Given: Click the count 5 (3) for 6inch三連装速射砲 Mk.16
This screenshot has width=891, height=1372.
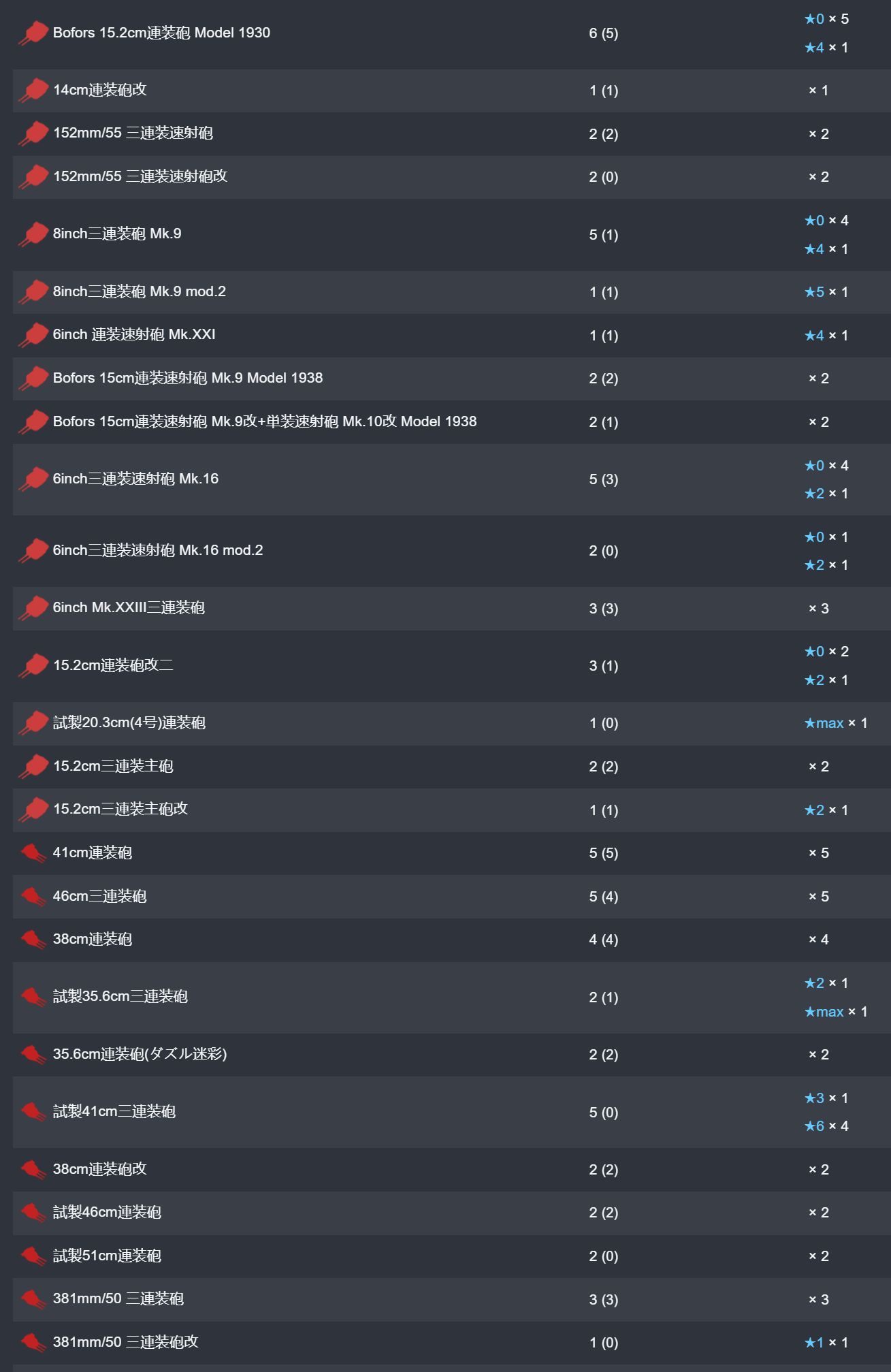Looking at the screenshot, I should pyautogui.click(x=604, y=479).
